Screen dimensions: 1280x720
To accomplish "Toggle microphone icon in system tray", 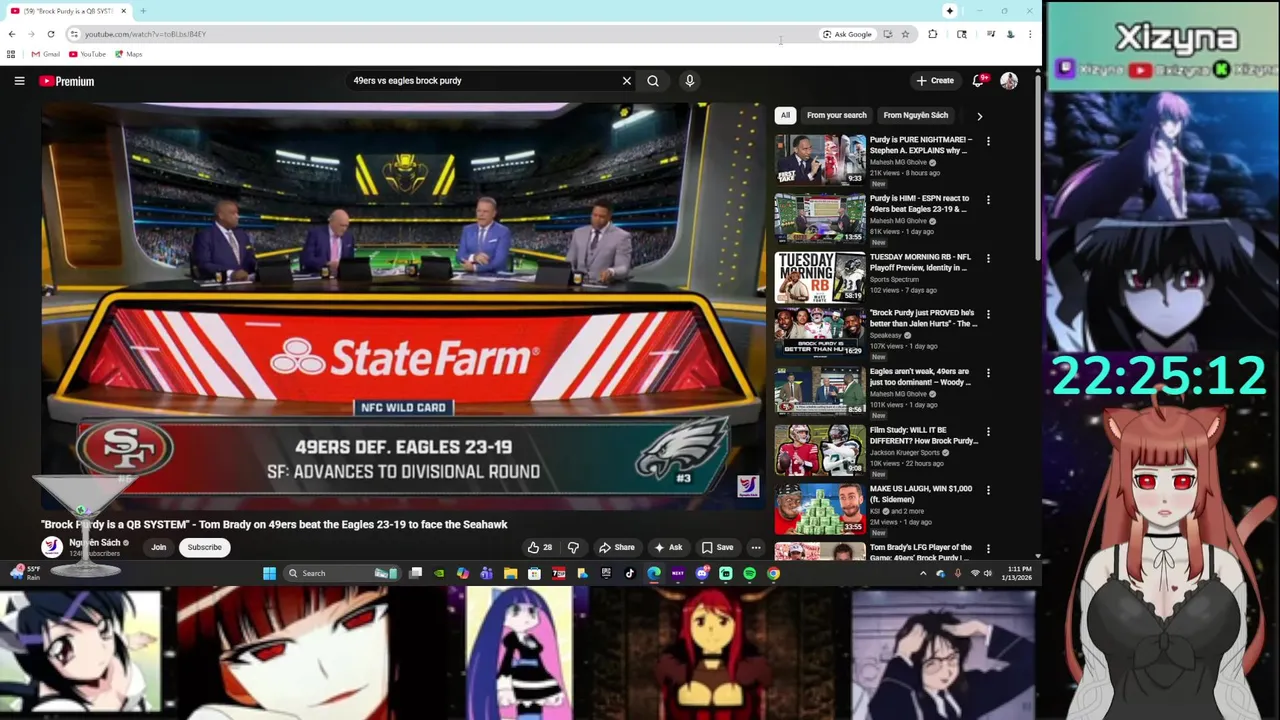I will pos(957,573).
